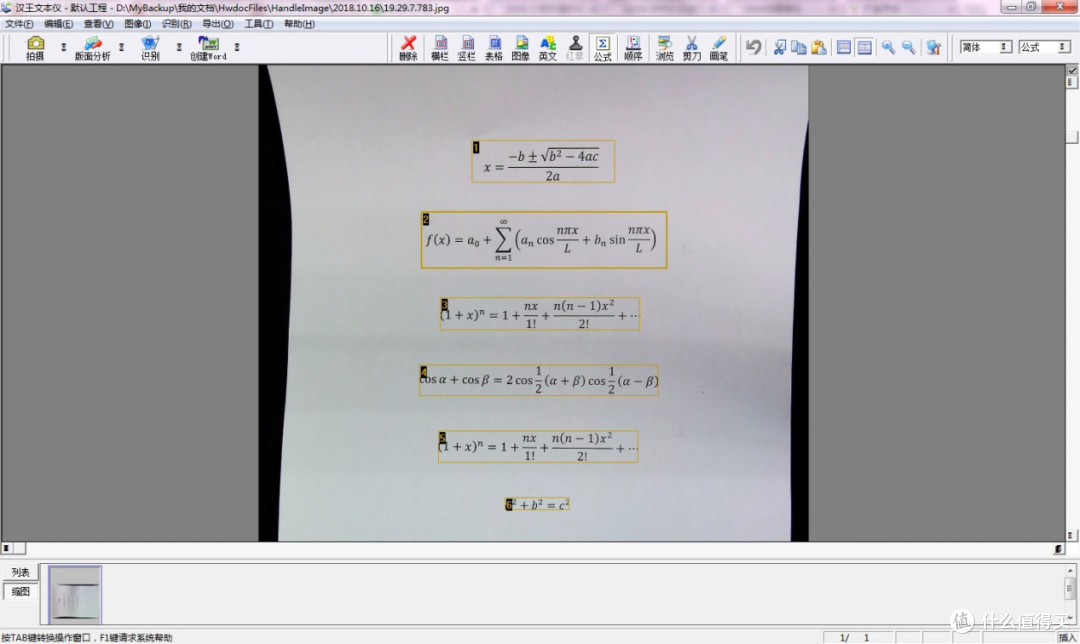
Task: Open the 识别 dropdown arrow
Action: (x=179, y=47)
